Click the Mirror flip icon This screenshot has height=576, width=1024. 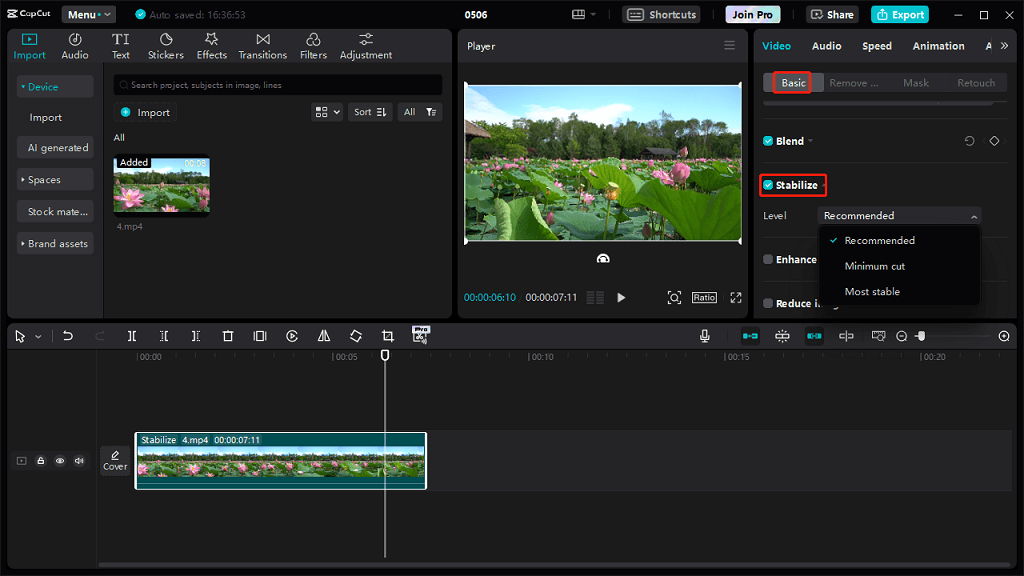[324, 336]
